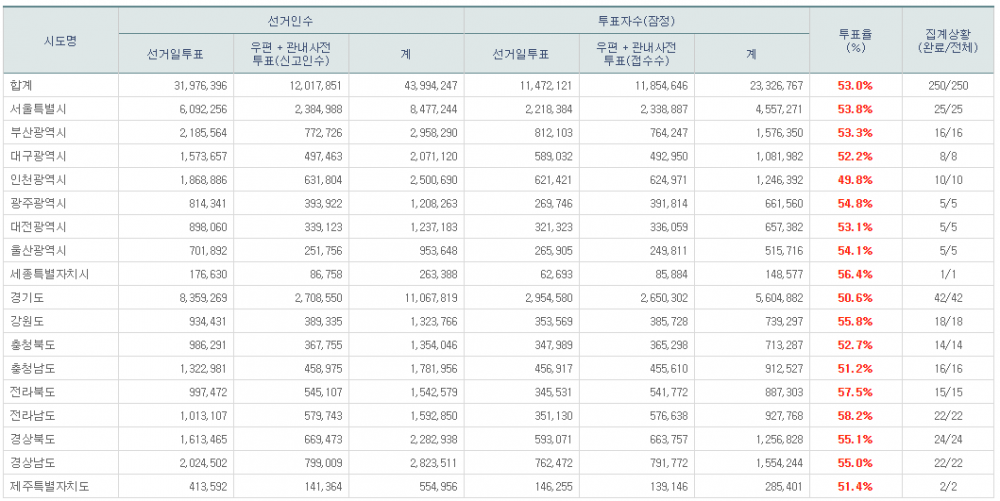The image size is (1000, 501).
Task: Click the 250/250 tally status cell
Action: pos(950,86)
